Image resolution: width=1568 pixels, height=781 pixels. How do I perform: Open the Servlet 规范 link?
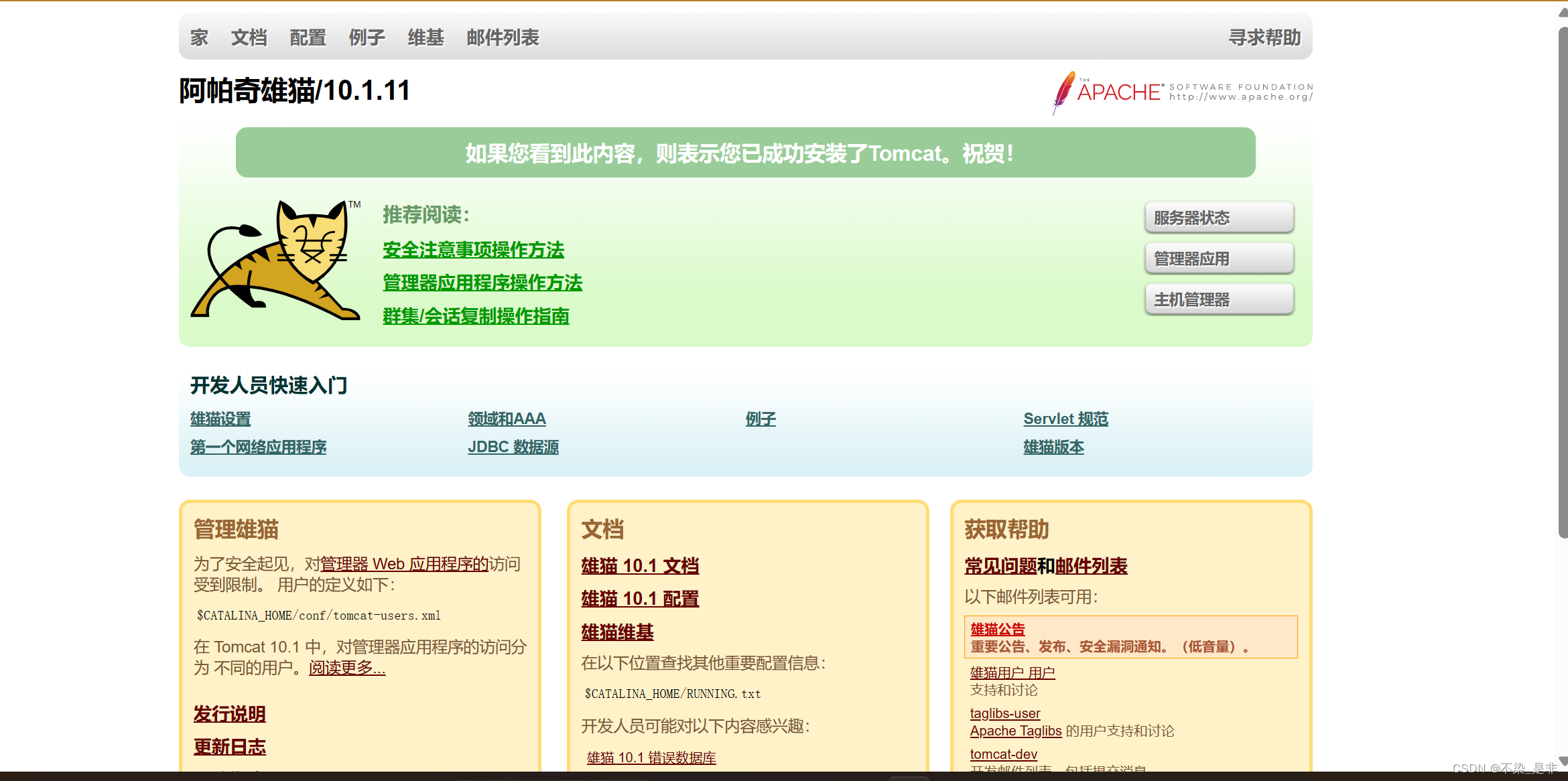pyautogui.click(x=1065, y=418)
